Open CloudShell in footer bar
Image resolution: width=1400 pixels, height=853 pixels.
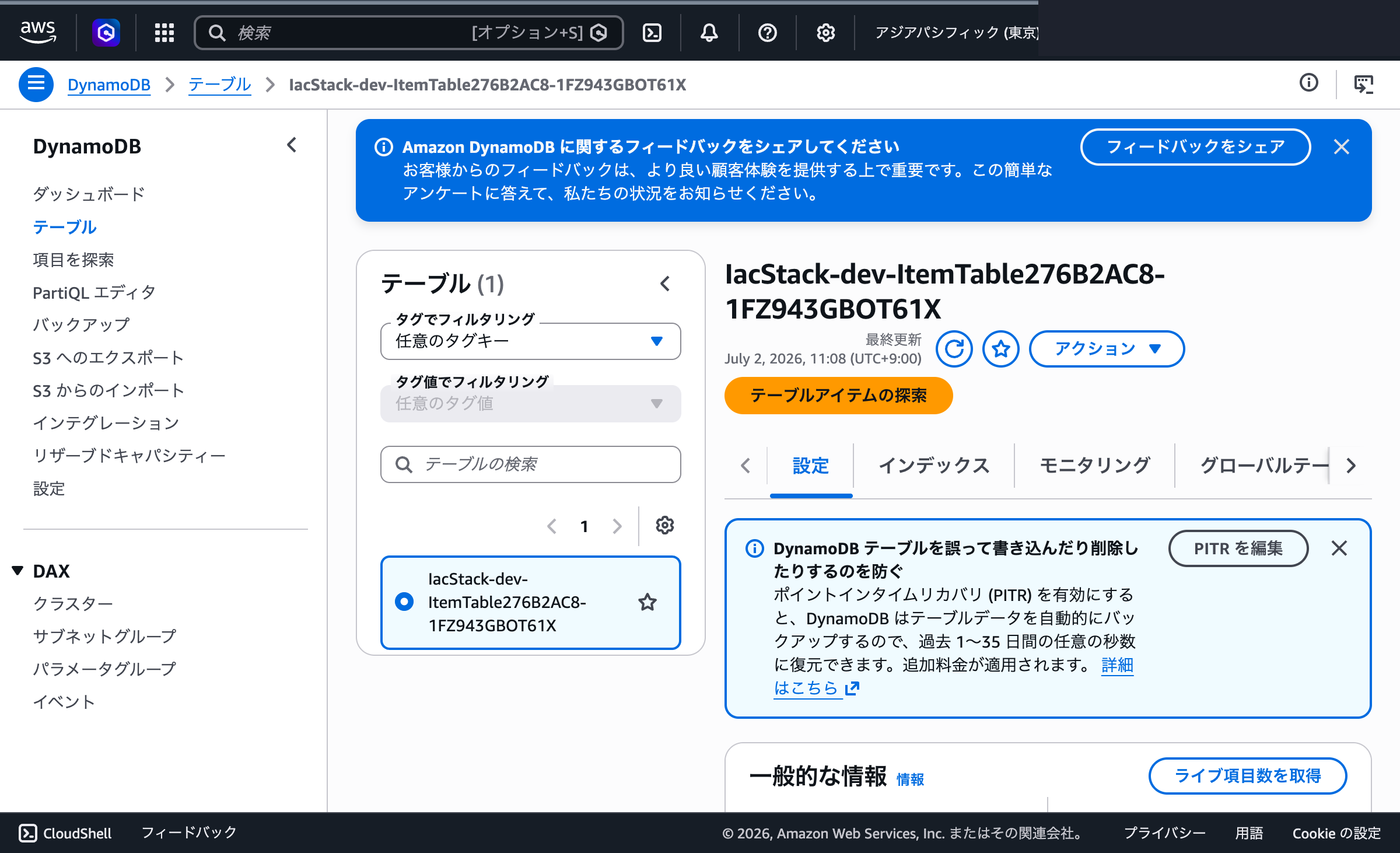pos(65,833)
